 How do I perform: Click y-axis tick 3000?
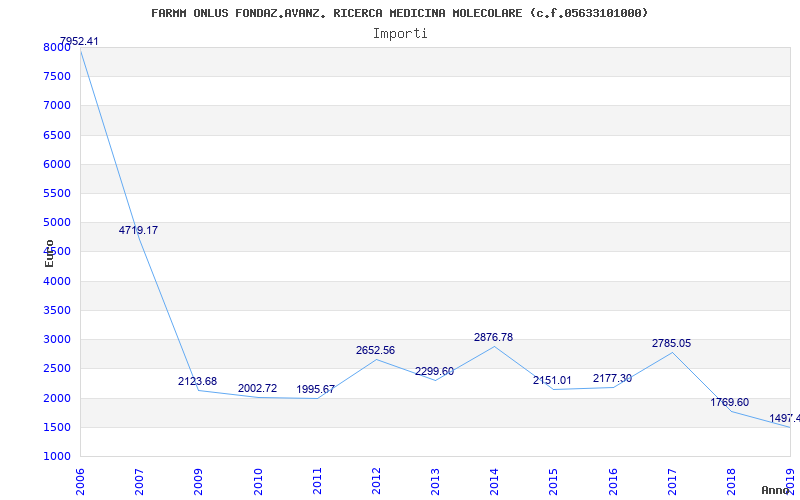[57, 339]
